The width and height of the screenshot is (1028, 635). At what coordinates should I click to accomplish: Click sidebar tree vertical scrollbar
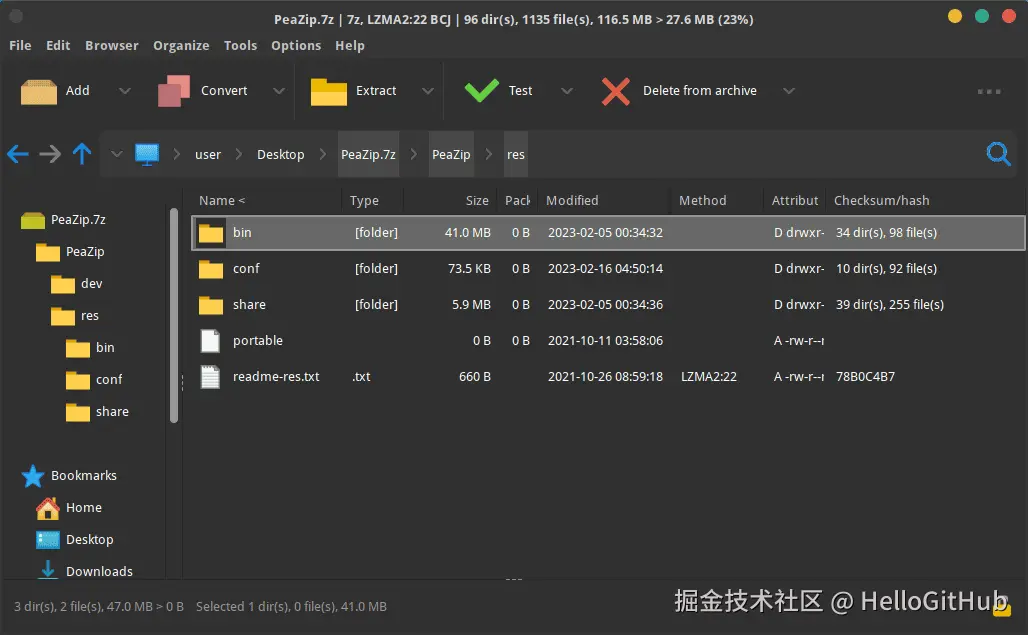point(174,315)
